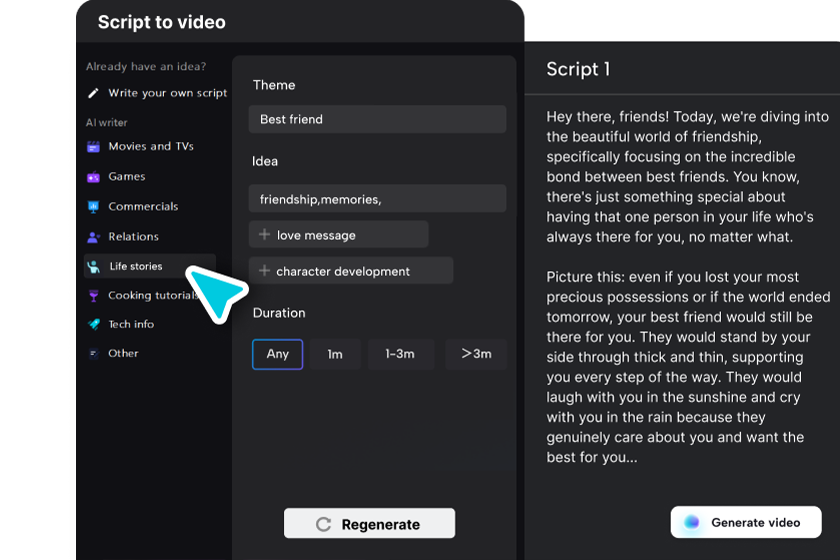Click the AI writer section label
The width and height of the screenshot is (840, 560).
tap(107, 123)
